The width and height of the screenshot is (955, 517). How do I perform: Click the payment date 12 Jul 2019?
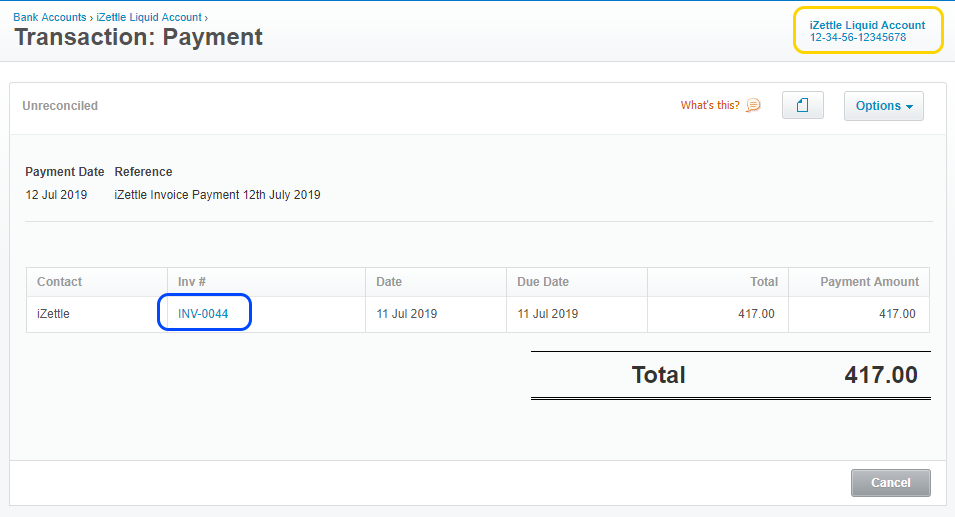coord(56,195)
